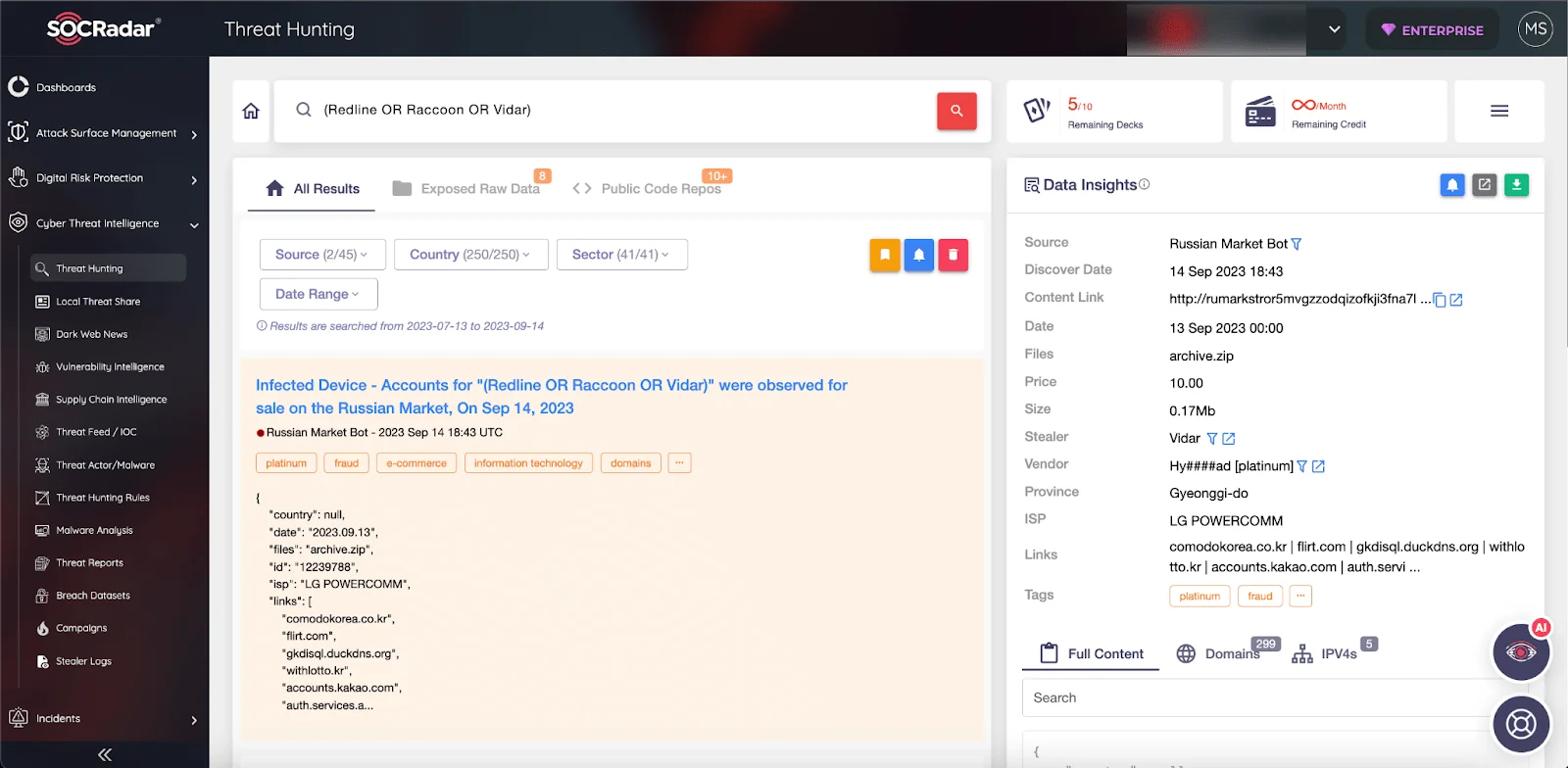The width and height of the screenshot is (1568, 768).
Task: Open Data Insights in a new window icon
Action: coord(1485,184)
